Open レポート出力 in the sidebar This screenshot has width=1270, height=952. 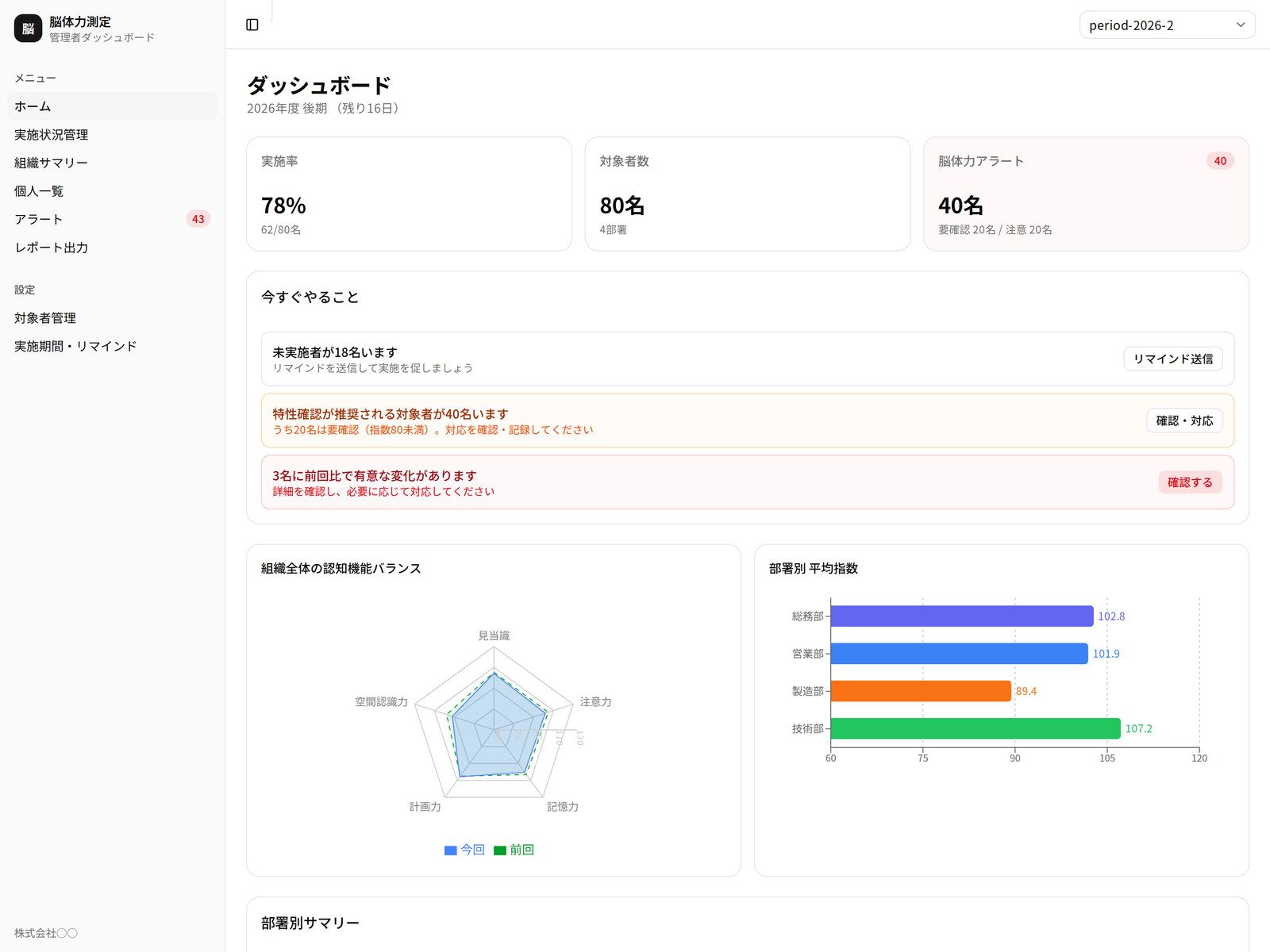tap(112, 248)
